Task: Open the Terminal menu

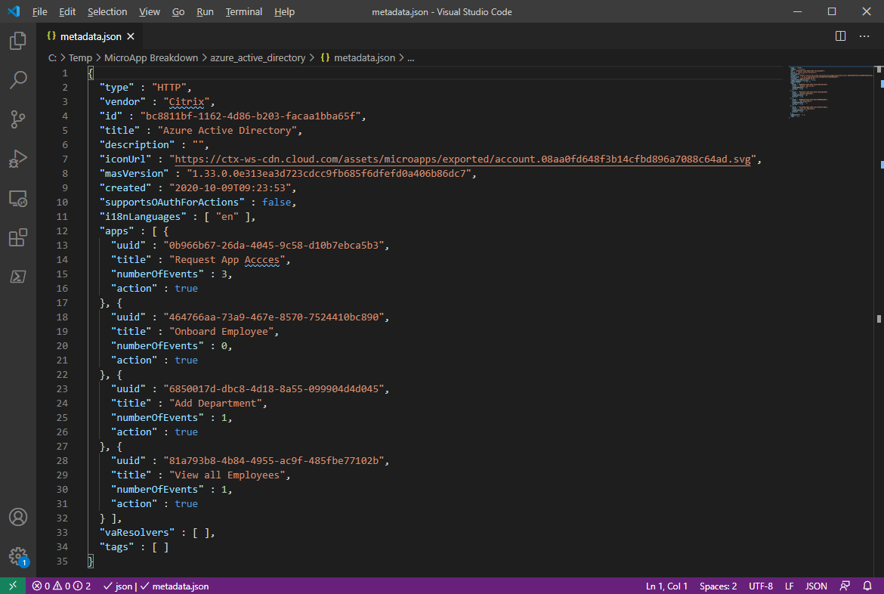Action: (244, 12)
